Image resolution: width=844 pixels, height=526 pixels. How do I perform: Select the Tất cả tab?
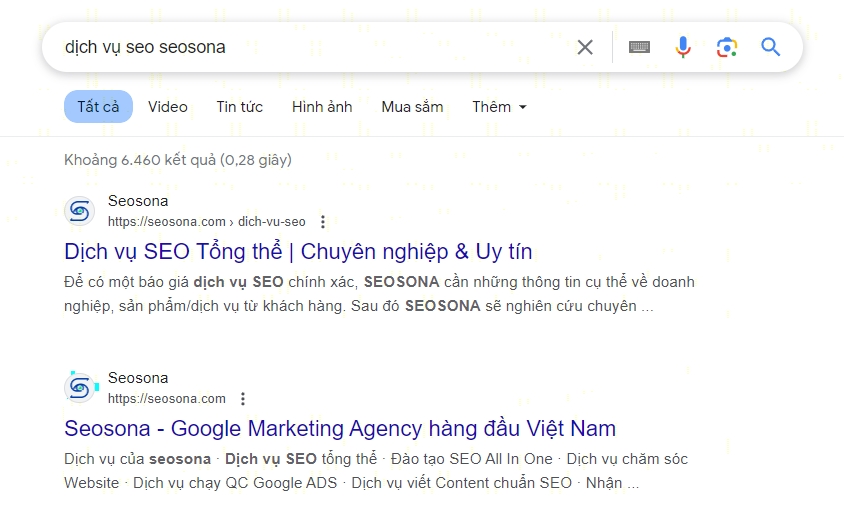[98, 107]
